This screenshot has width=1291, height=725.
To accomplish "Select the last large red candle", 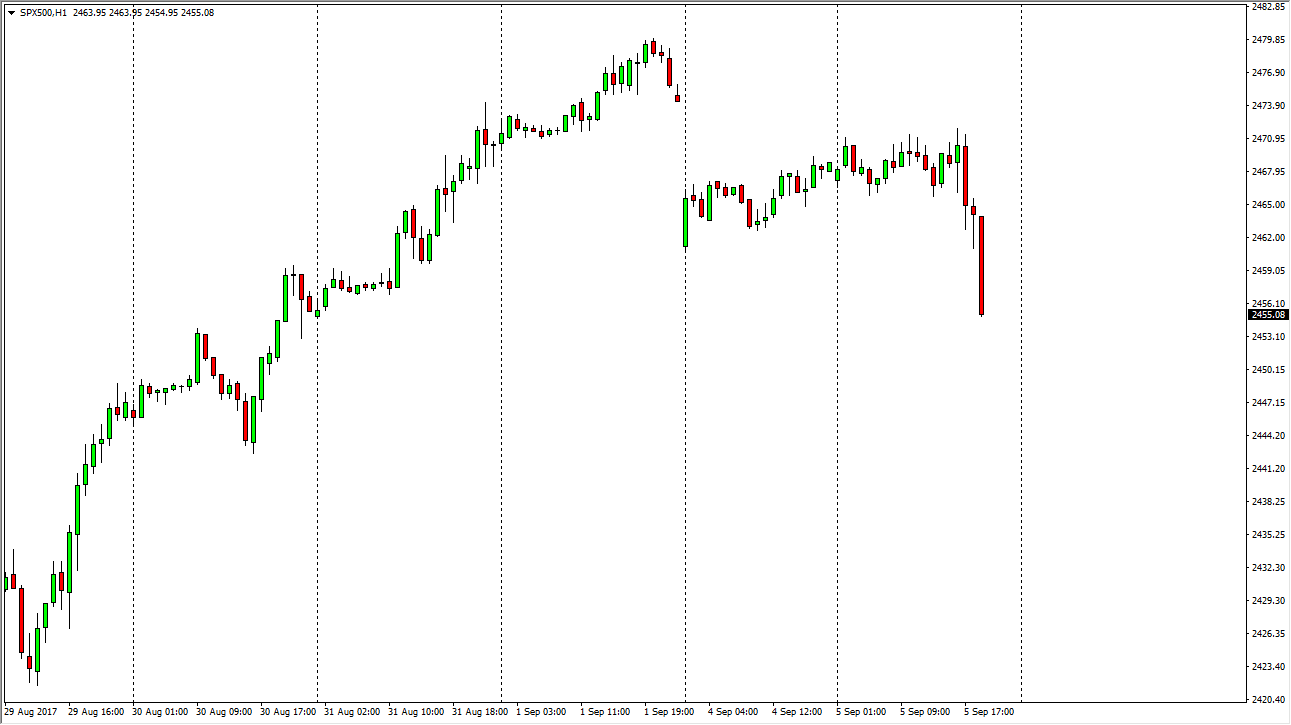I will [982, 265].
